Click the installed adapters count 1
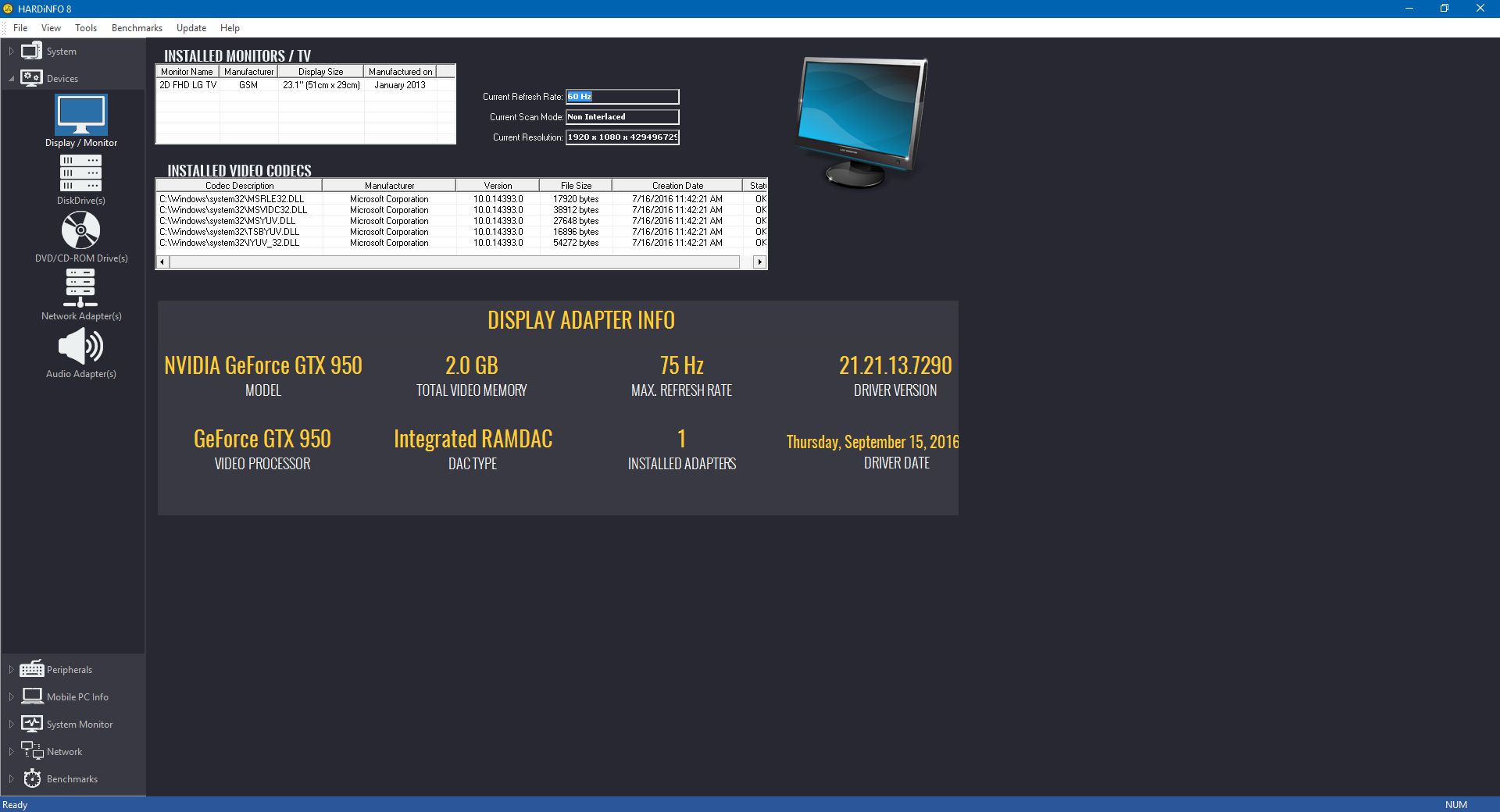 [x=682, y=439]
